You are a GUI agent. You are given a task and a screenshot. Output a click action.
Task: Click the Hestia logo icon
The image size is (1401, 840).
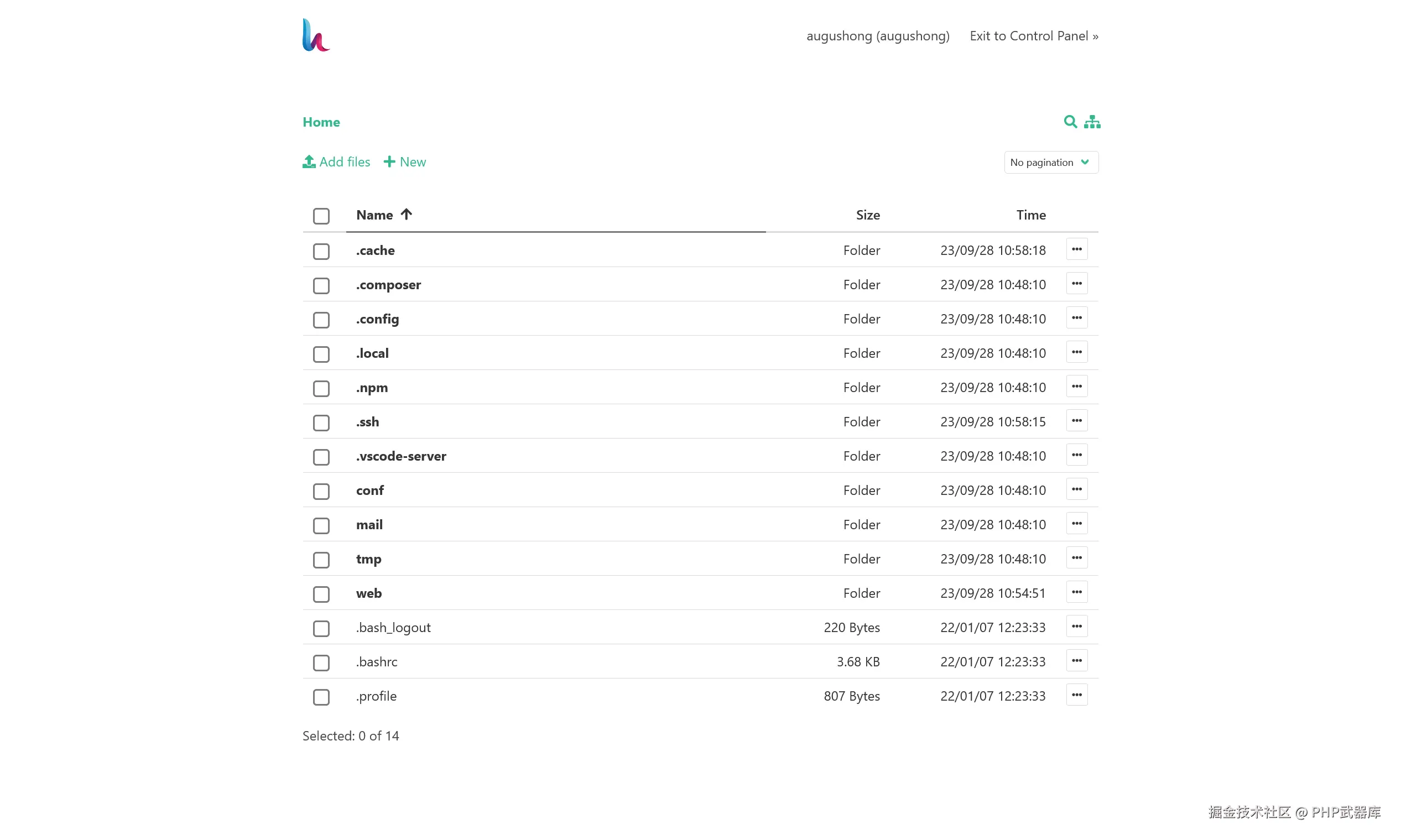point(316,35)
